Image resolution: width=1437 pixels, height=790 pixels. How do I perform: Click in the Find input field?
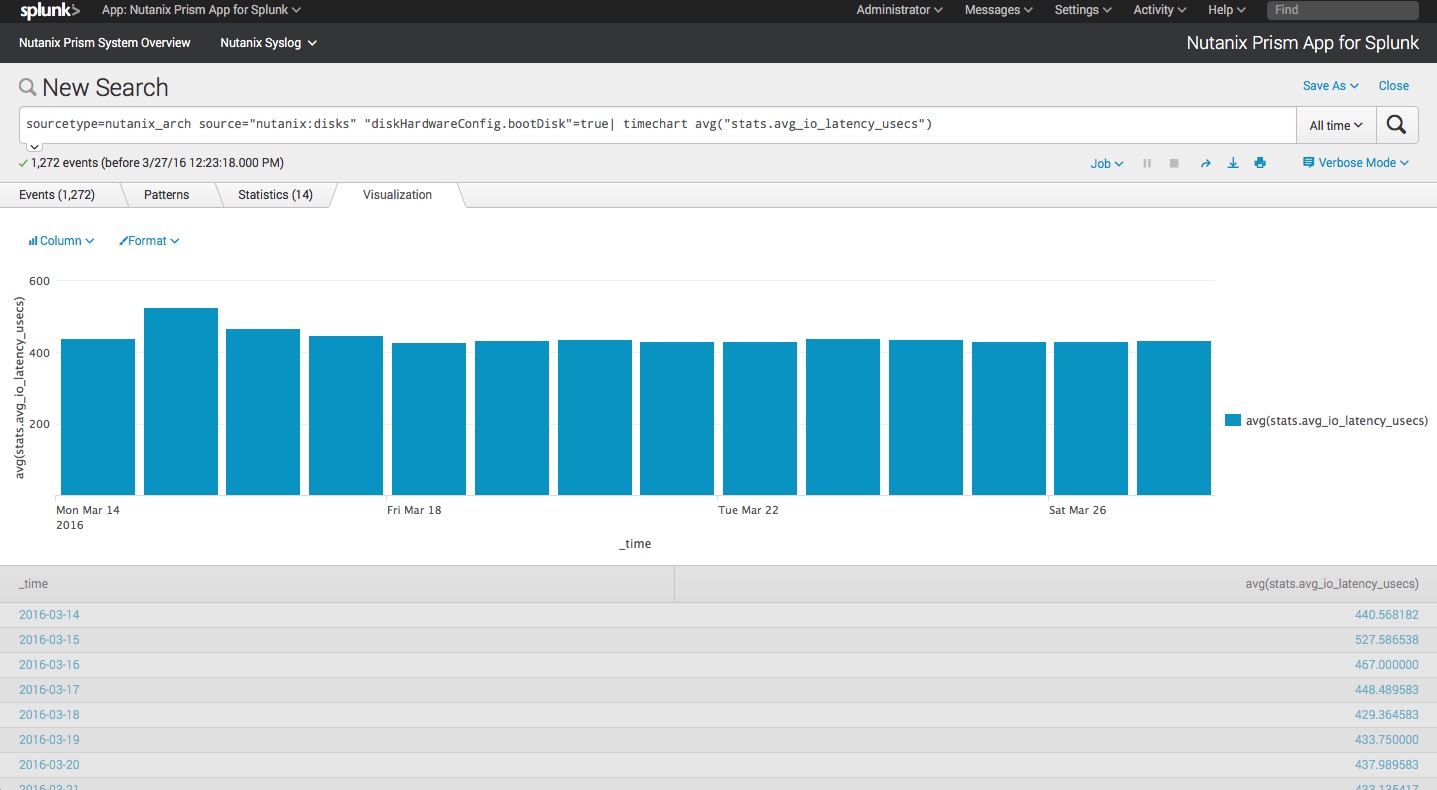coord(1342,10)
